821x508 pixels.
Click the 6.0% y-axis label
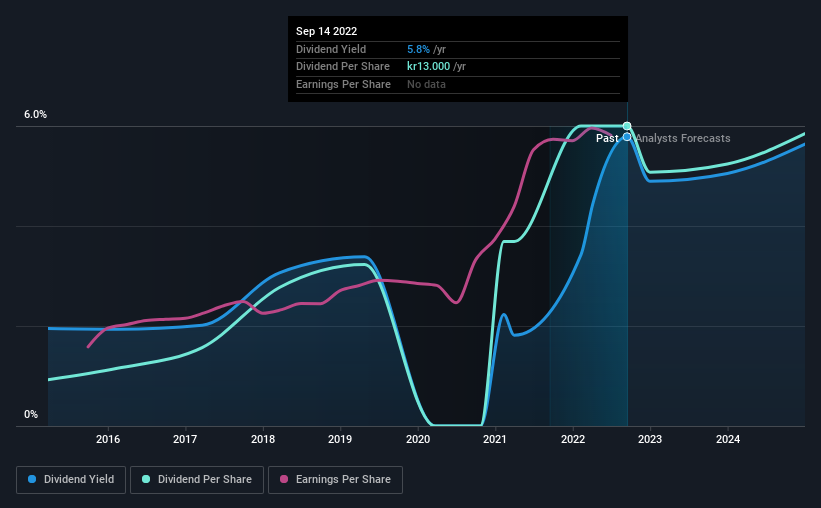pyautogui.click(x=35, y=115)
